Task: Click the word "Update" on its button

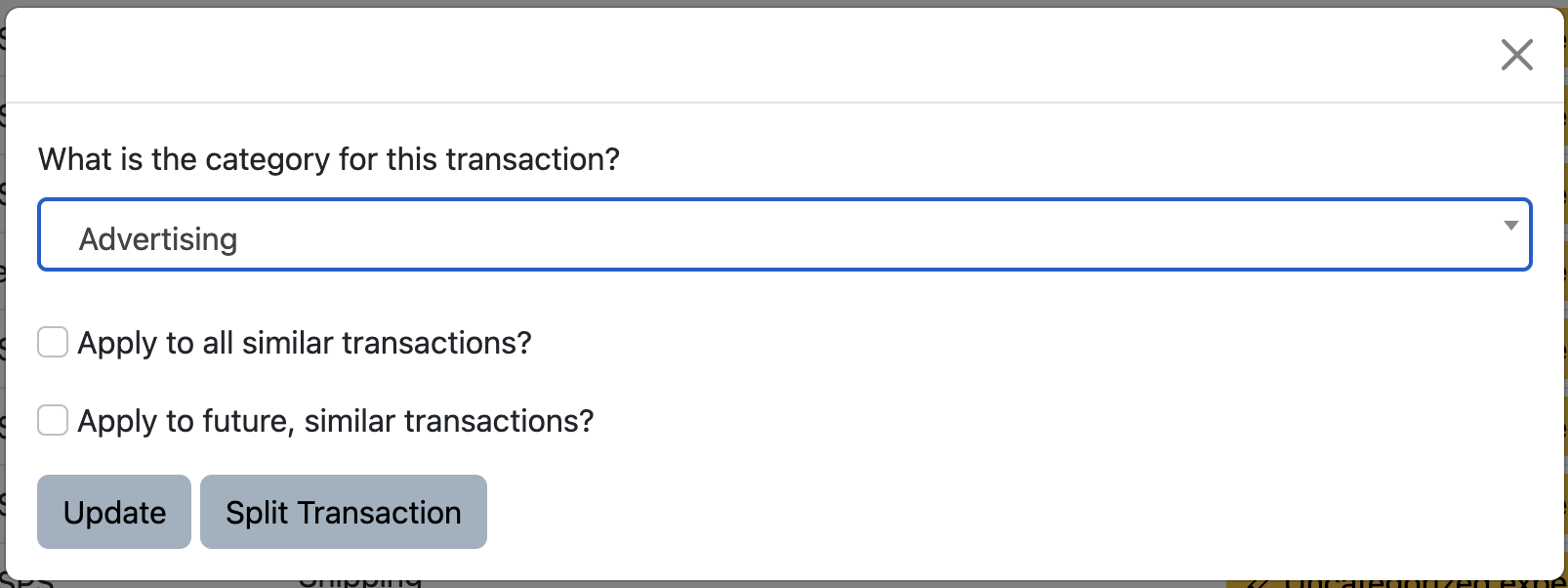Action: (x=114, y=512)
